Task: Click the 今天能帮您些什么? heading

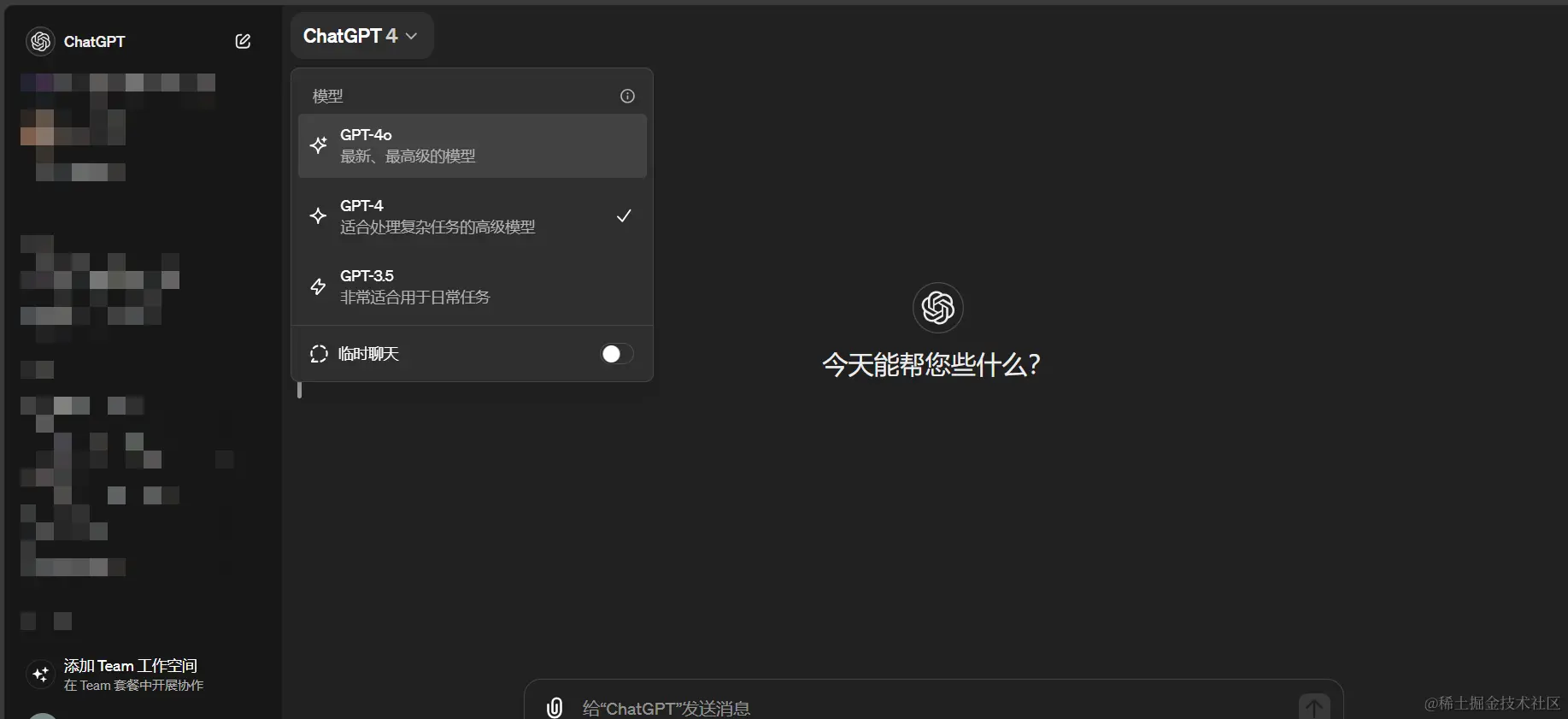Action: pos(931,365)
